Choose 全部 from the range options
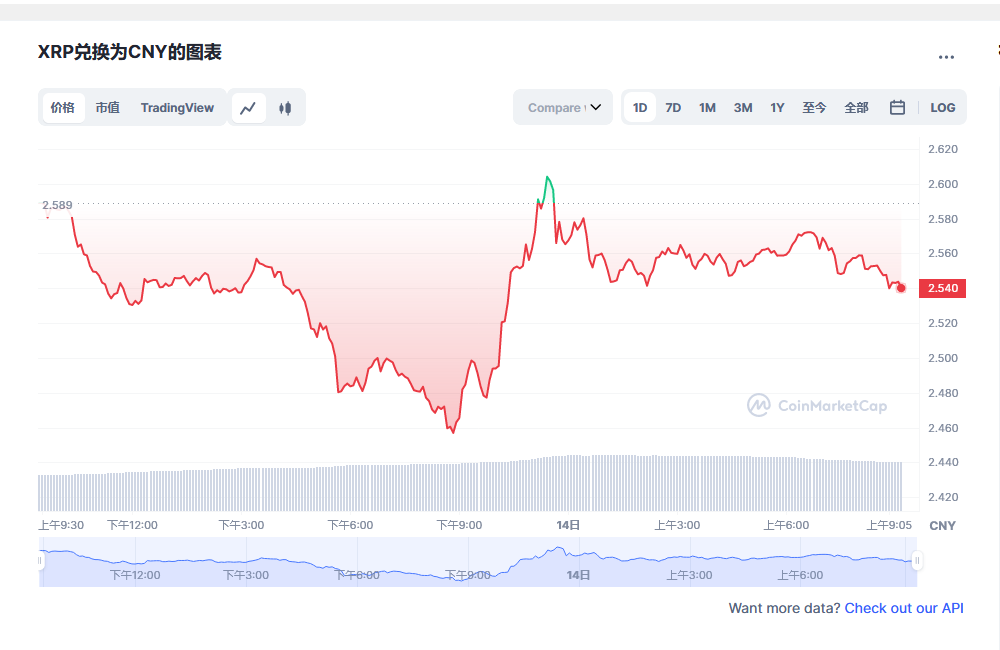 [857, 107]
